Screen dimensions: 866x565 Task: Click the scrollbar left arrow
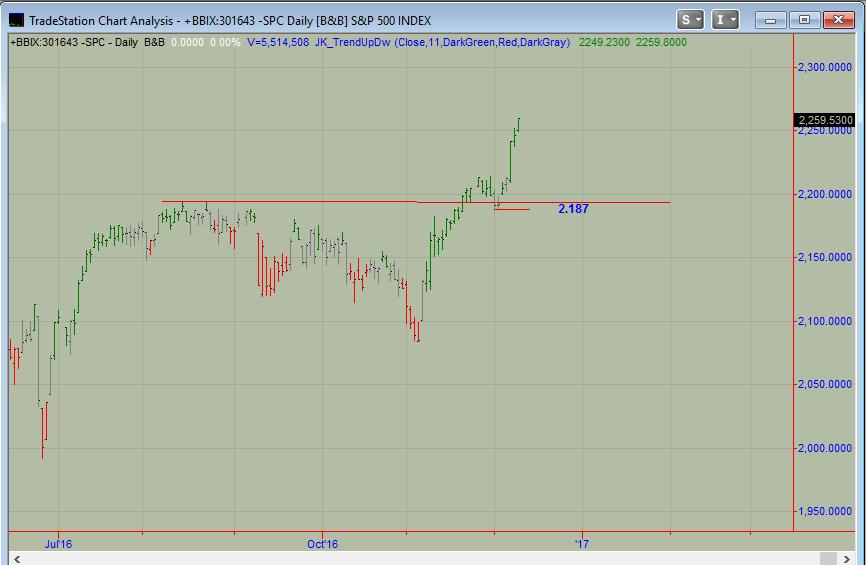click(x=17, y=559)
